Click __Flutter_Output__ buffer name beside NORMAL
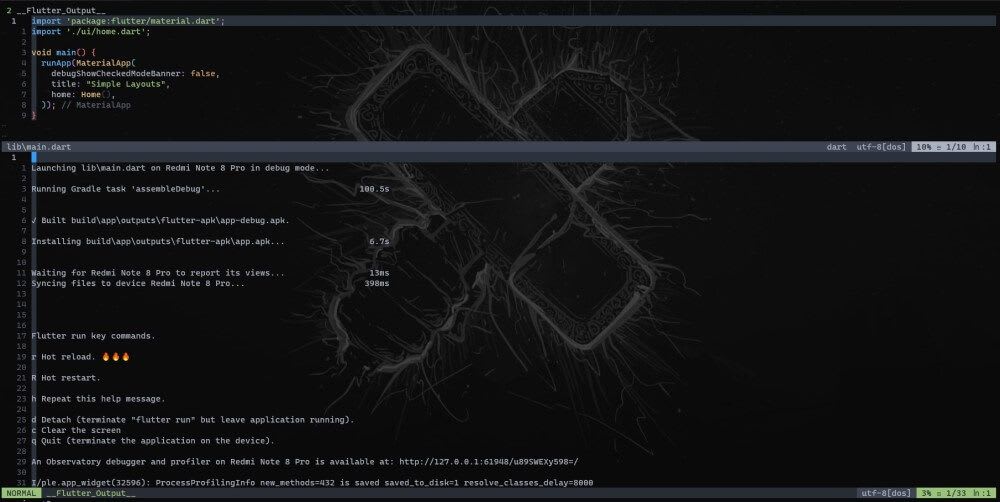The width and height of the screenshot is (1000, 502). [91, 493]
